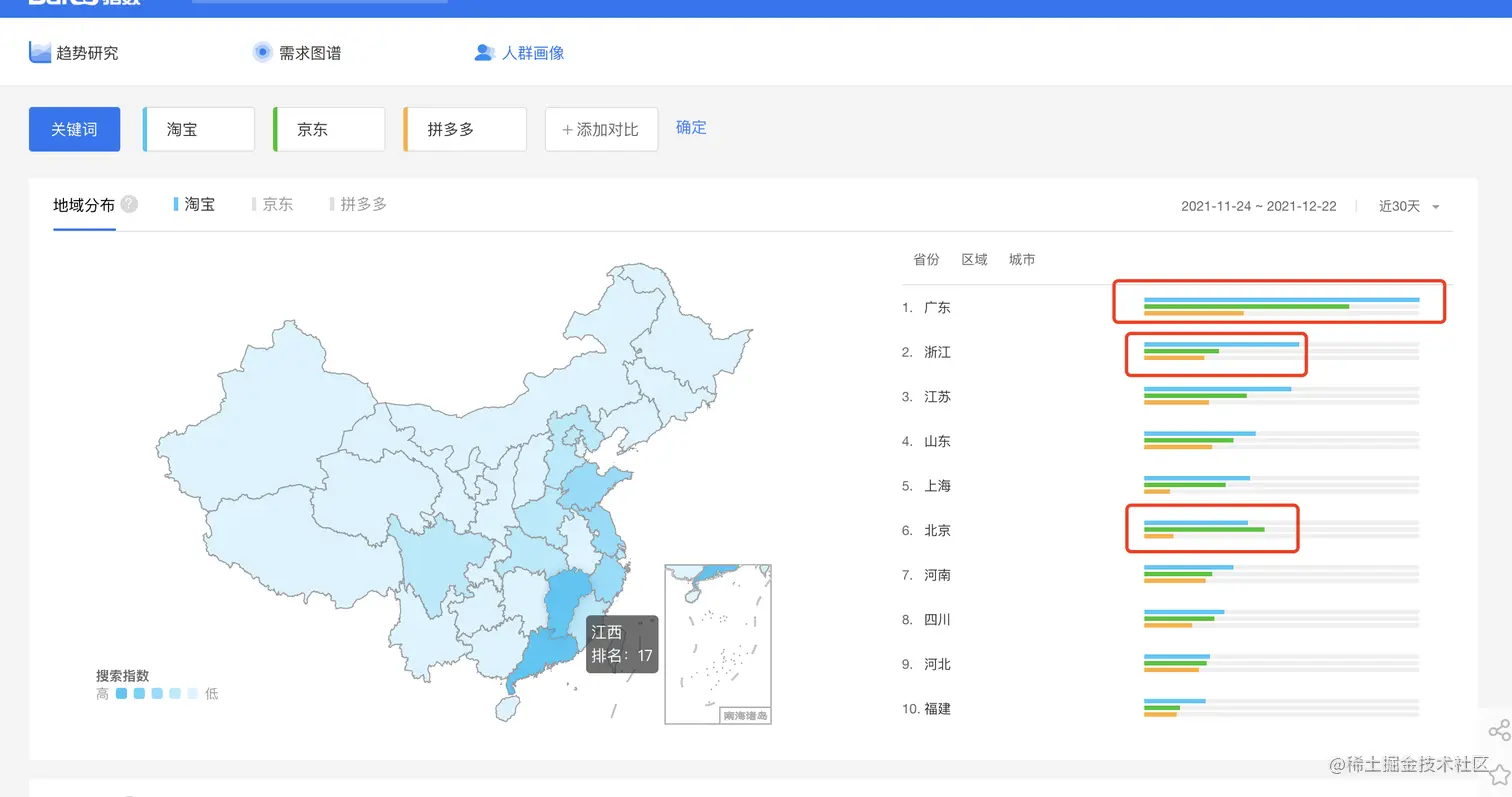The image size is (1512, 797).
Task: Click 四川 in the ranking list
Action: pos(937,620)
